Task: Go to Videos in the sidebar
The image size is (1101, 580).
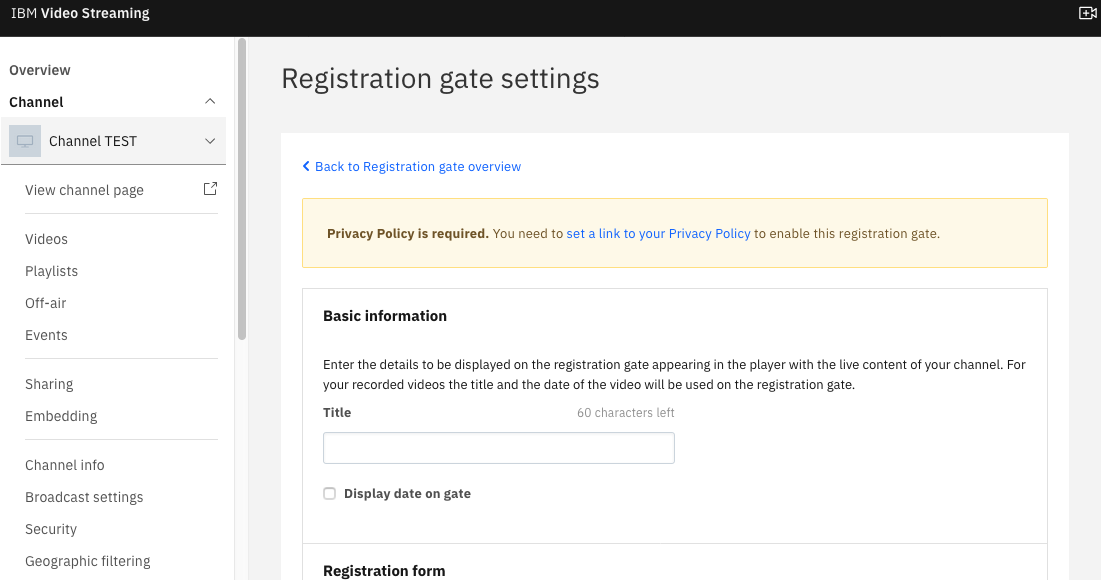Action: [x=46, y=239]
